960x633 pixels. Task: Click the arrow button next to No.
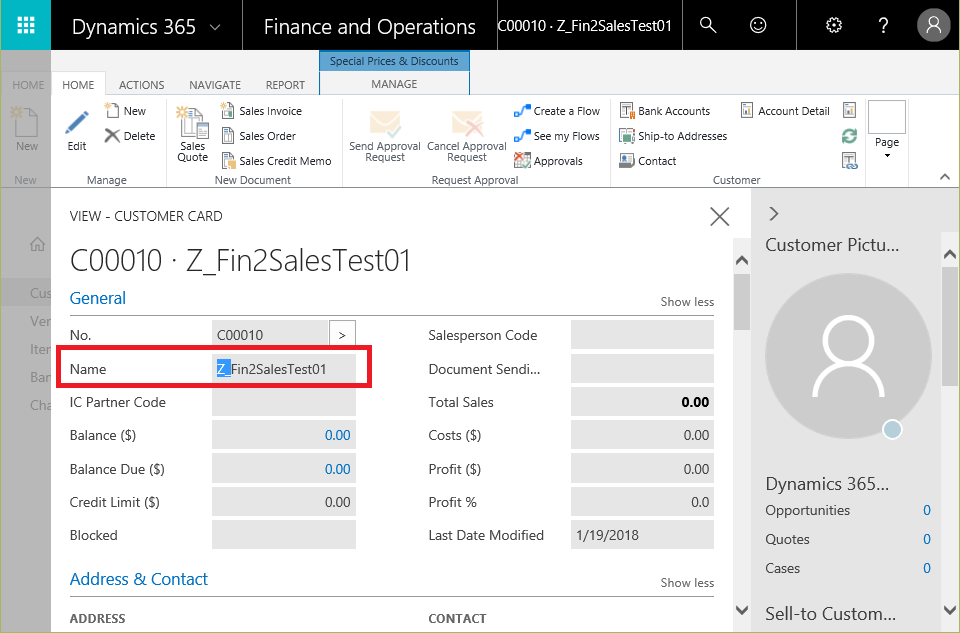(342, 335)
